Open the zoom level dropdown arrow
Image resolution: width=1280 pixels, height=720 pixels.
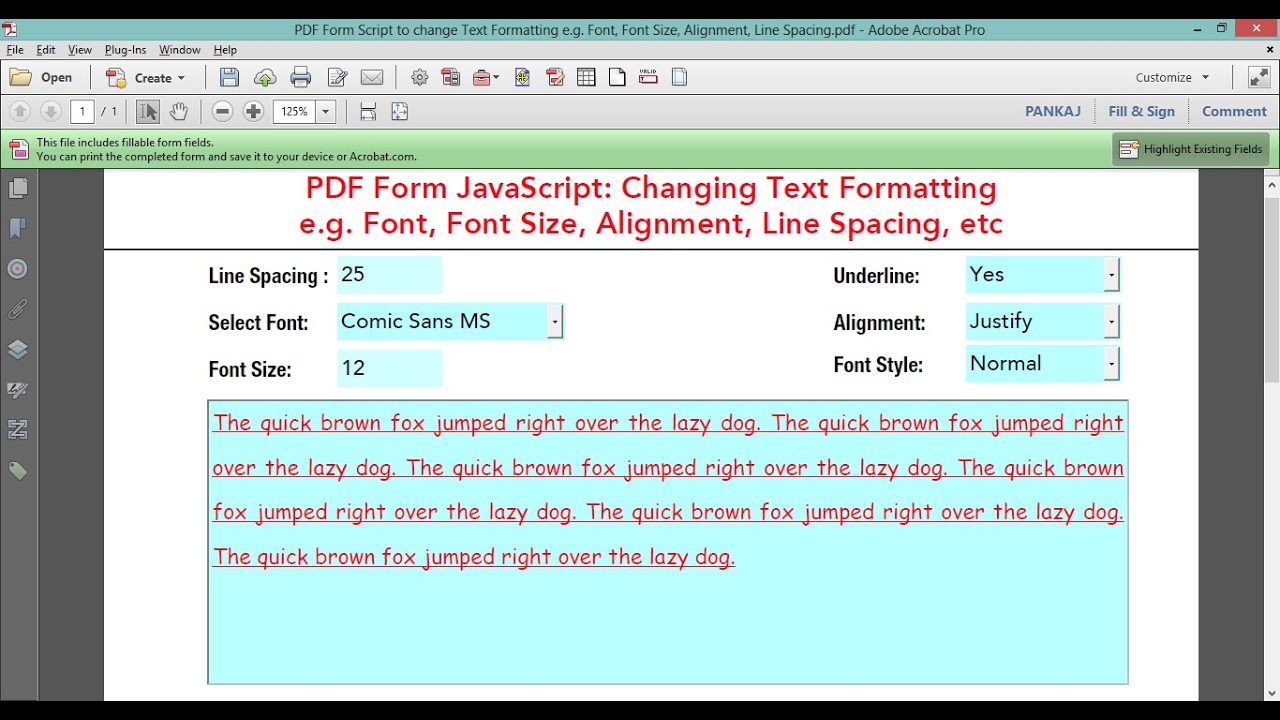pyautogui.click(x=326, y=112)
